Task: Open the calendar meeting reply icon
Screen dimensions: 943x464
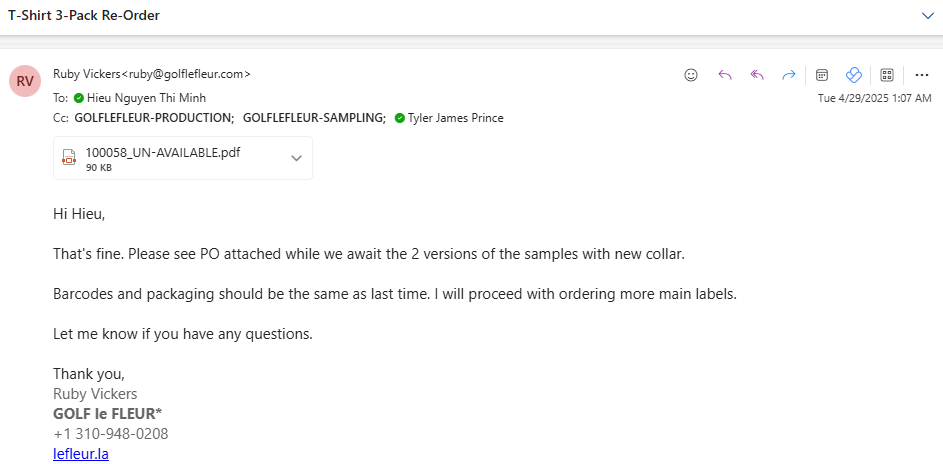Action: click(x=822, y=75)
